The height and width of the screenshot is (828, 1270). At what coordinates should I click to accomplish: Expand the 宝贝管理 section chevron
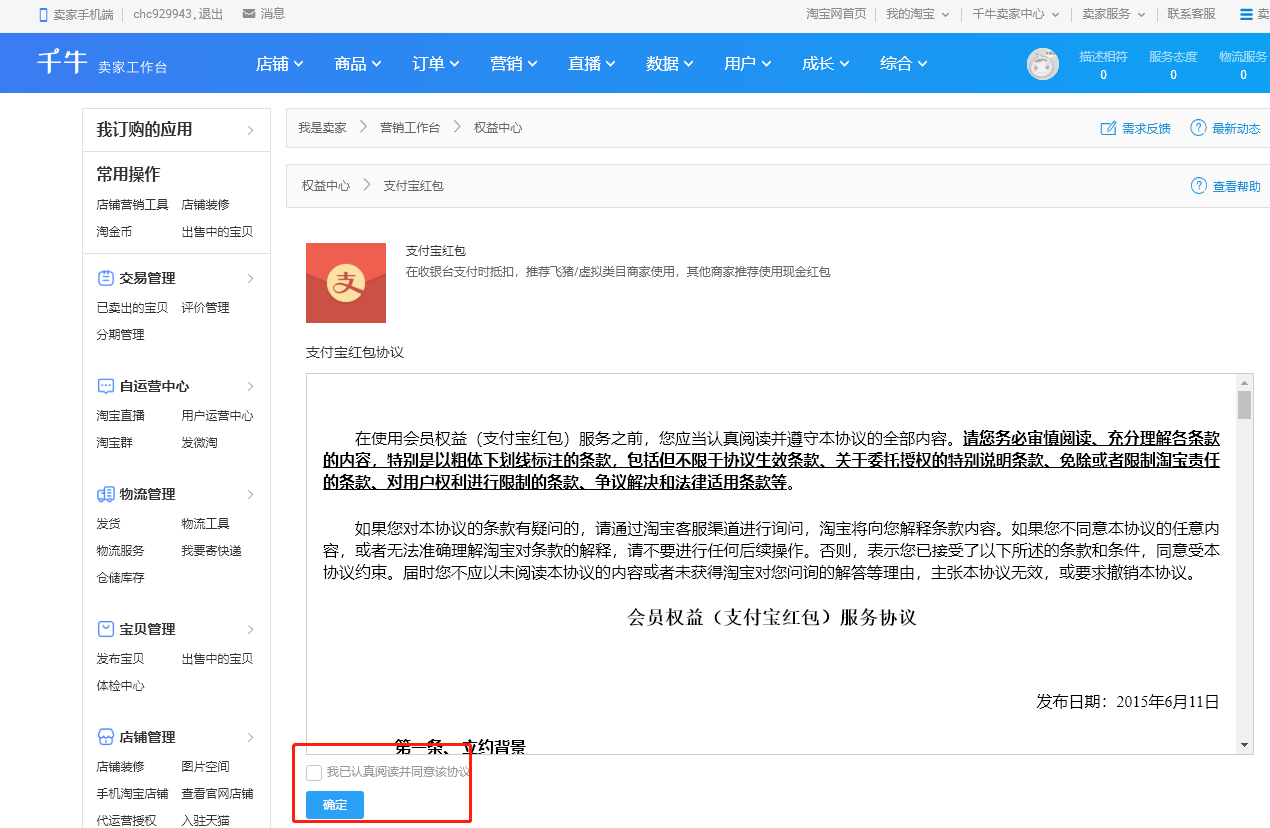coord(250,629)
